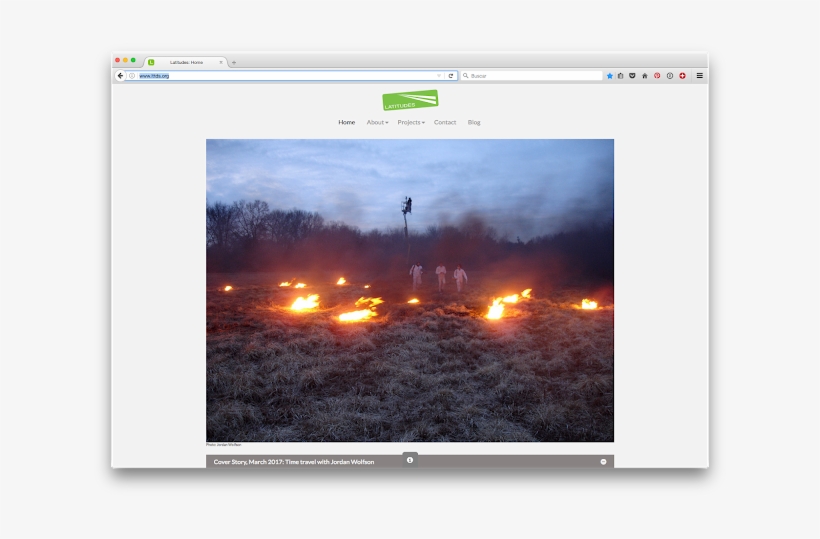
Task: Bookmark this page with the blue star
Action: pos(610,76)
